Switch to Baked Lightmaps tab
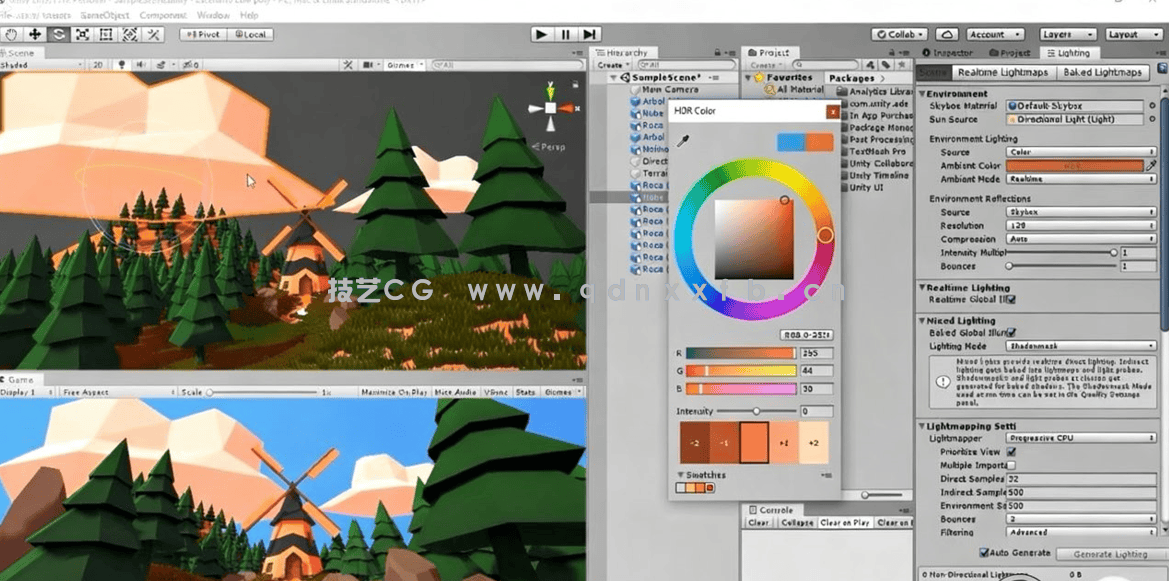 pyautogui.click(x=1103, y=73)
